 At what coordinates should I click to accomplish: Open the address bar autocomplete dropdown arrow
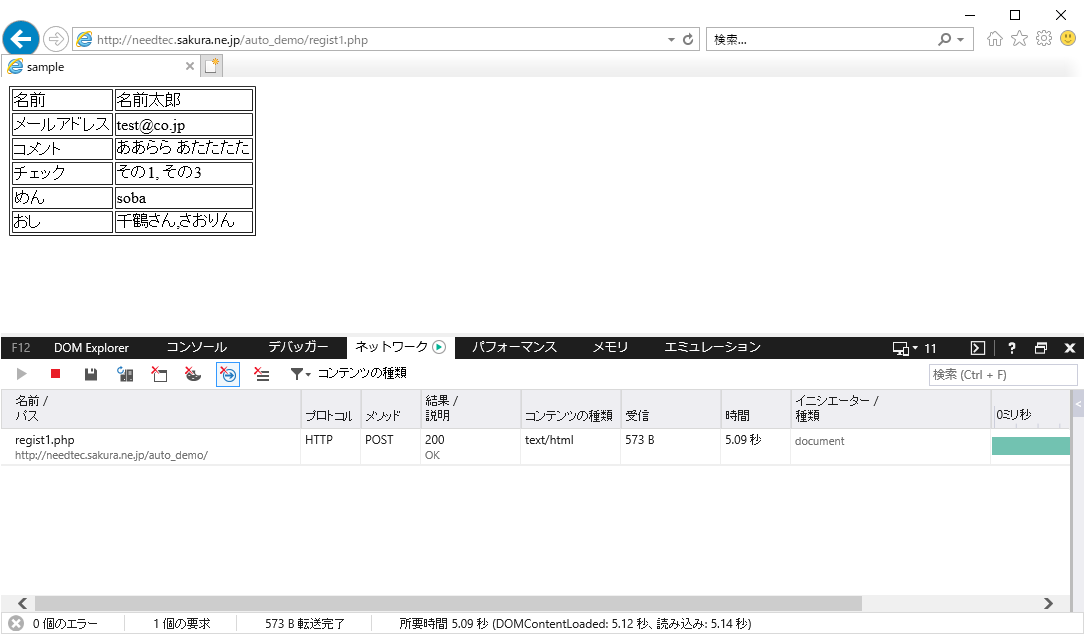coord(671,39)
